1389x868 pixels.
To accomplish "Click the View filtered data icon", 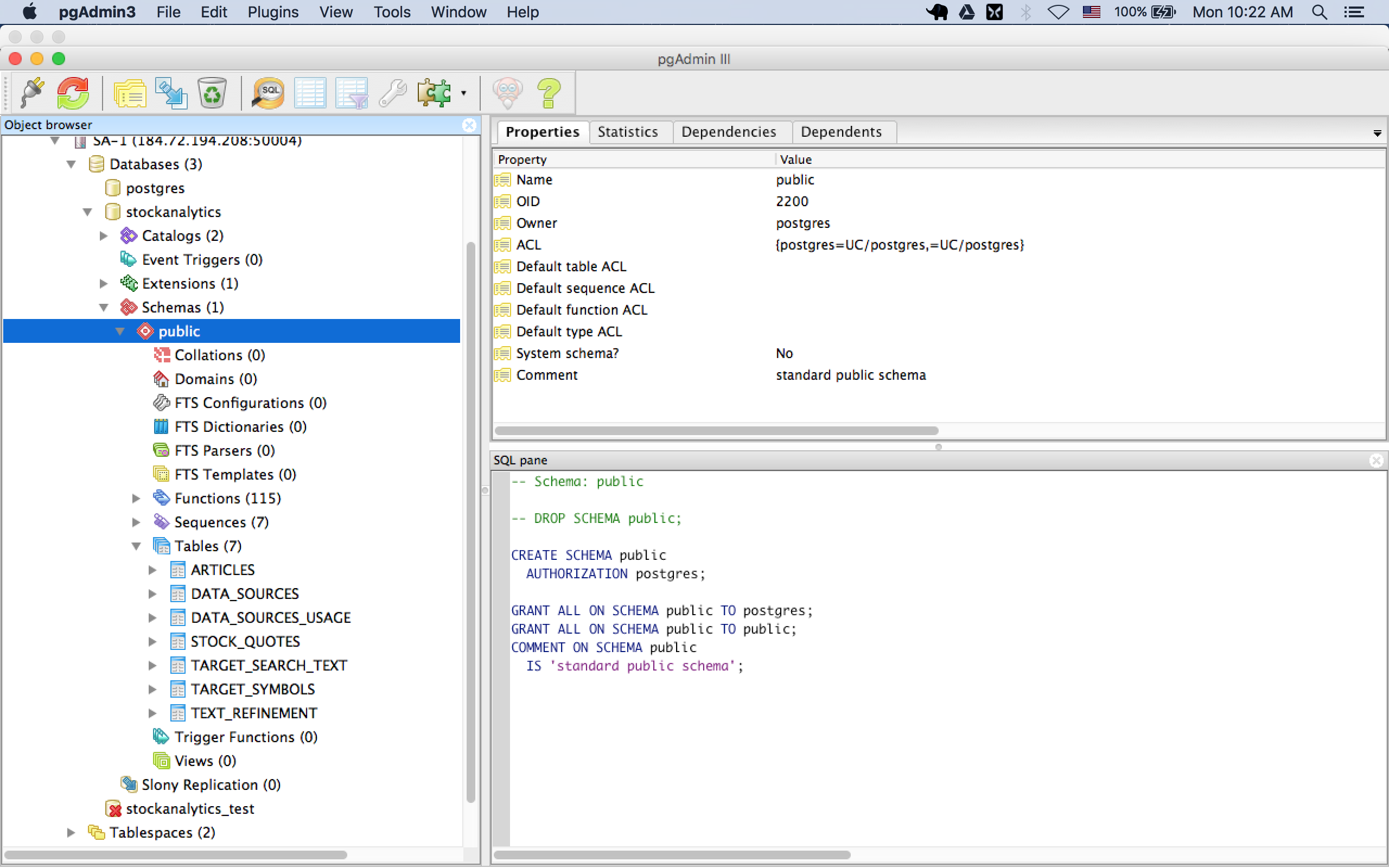I will (351, 92).
